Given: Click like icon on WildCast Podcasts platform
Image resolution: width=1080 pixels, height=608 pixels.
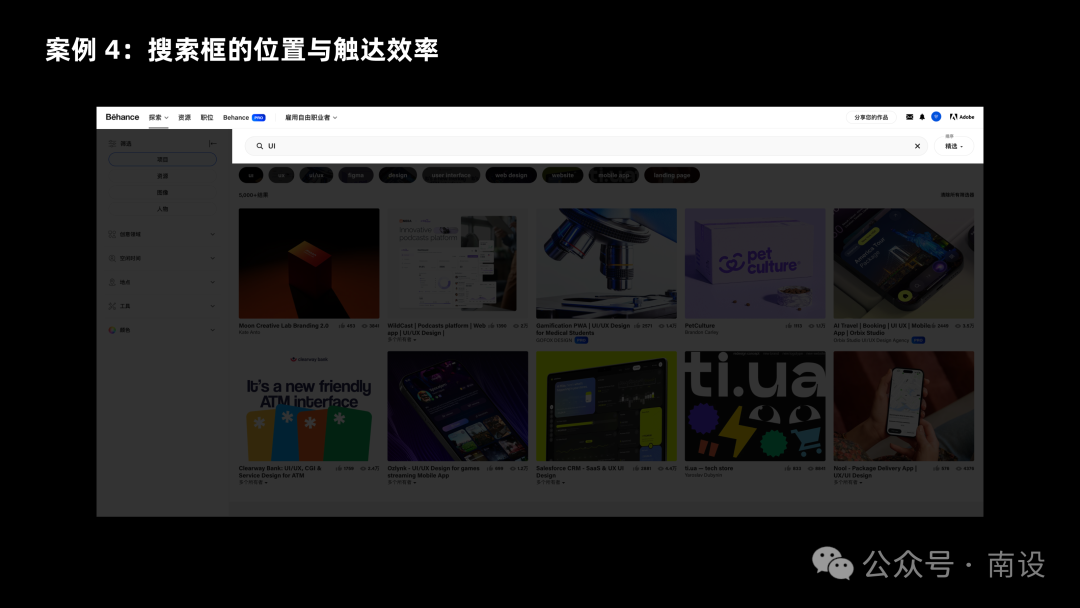Looking at the screenshot, I should [490, 326].
